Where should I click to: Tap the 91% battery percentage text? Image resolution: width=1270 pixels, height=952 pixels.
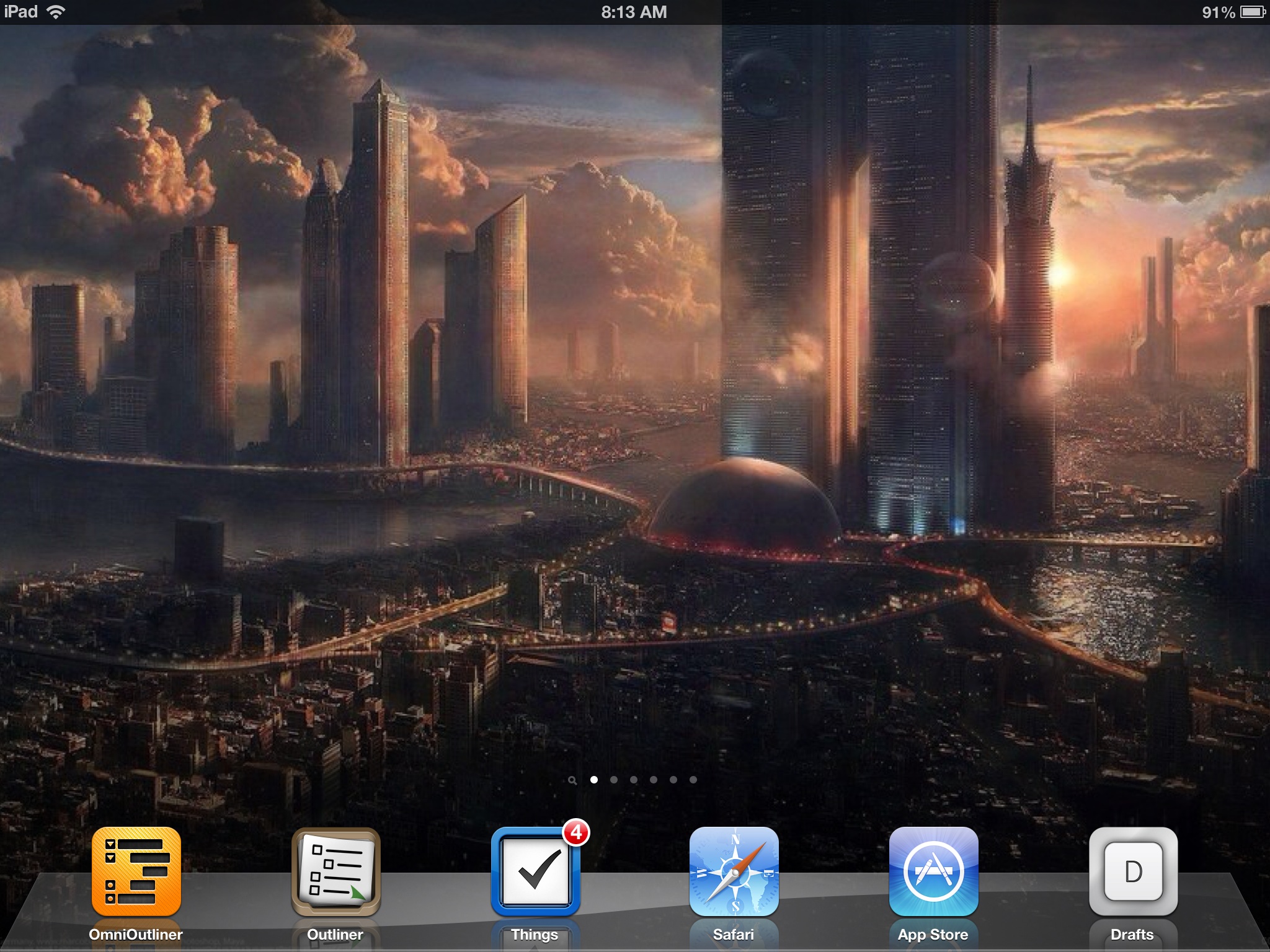point(1218,12)
